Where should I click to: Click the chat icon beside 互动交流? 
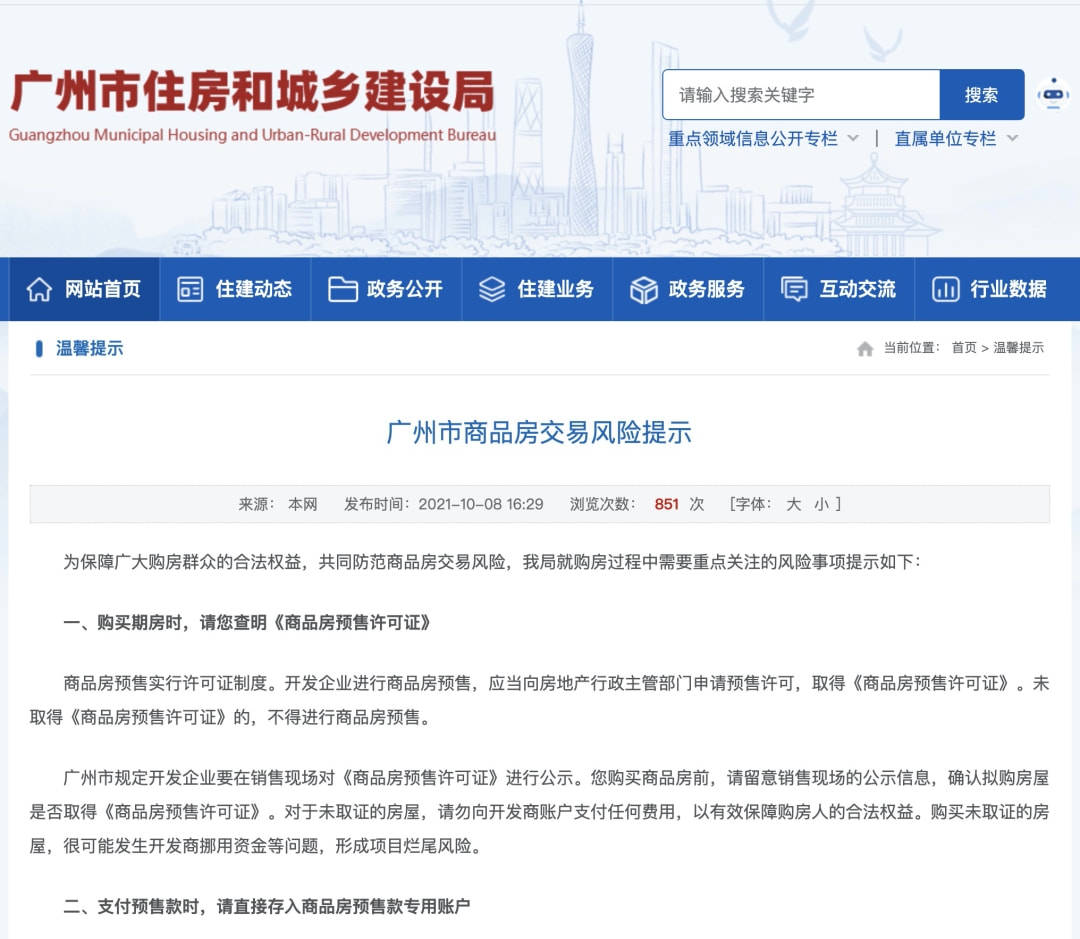tap(794, 290)
